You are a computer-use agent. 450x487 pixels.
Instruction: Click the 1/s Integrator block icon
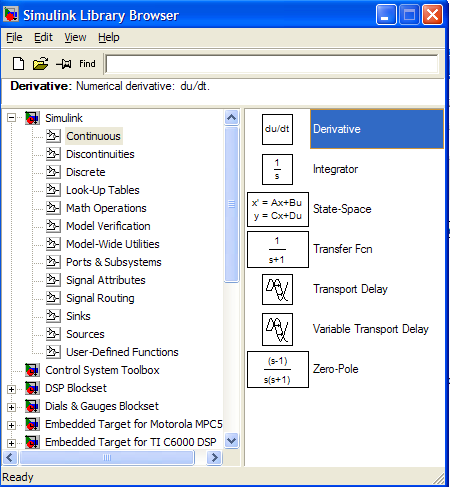click(x=277, y=169)
